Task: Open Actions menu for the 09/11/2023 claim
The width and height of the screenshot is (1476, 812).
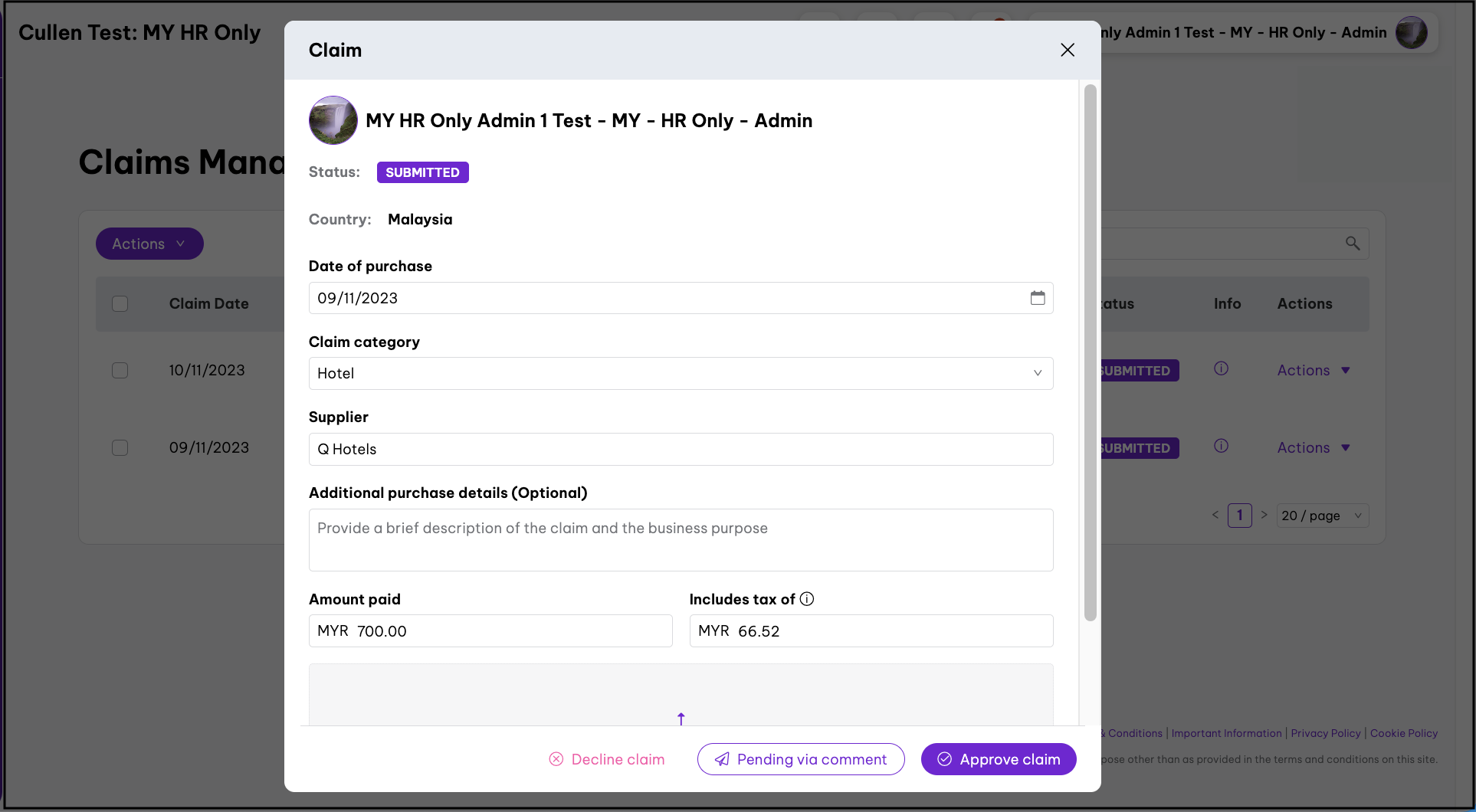Action: coord(1314,448)
